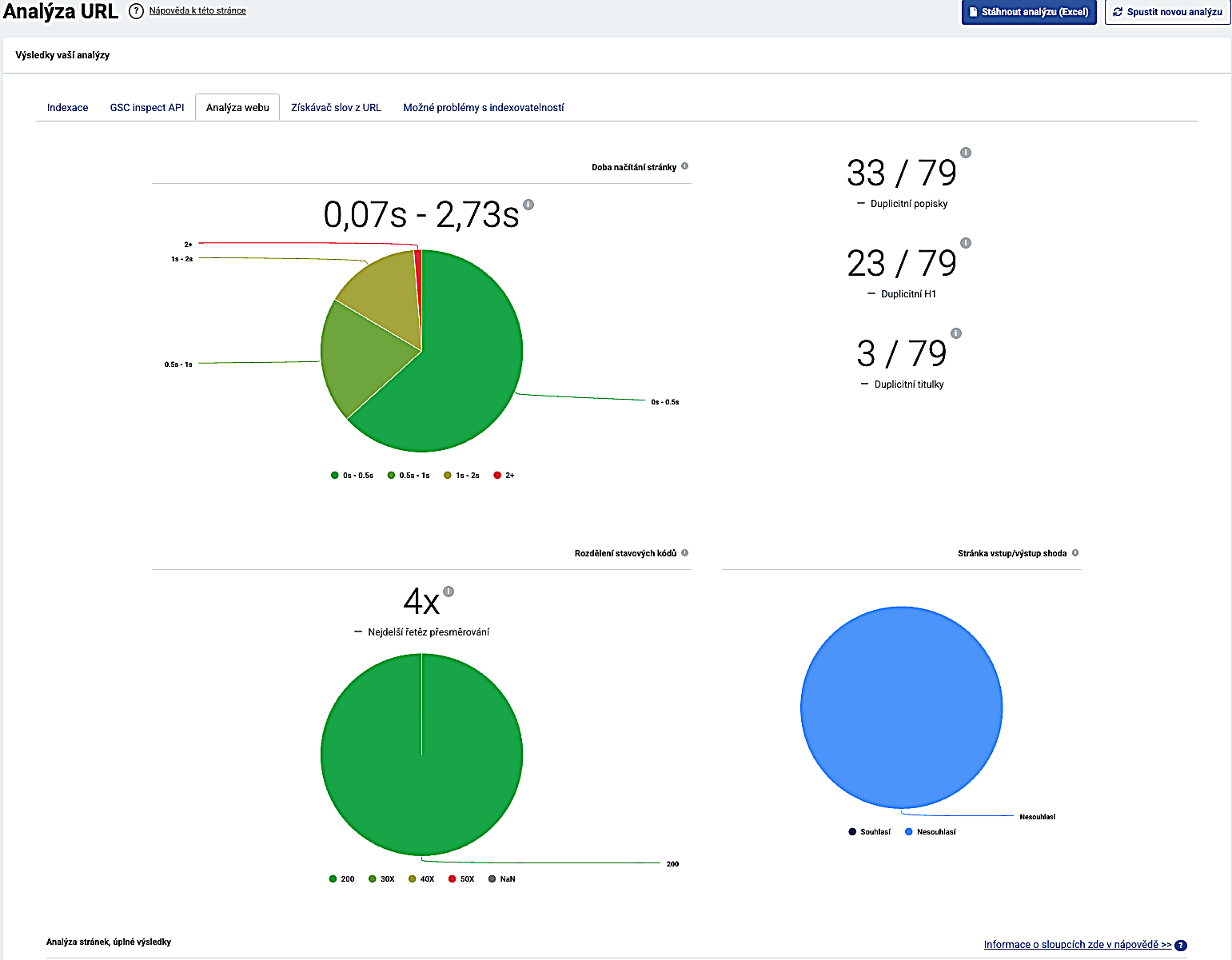
Task: Click Stáhnout analýzu (Excel) button
Action: click(x=1029, y=12)
